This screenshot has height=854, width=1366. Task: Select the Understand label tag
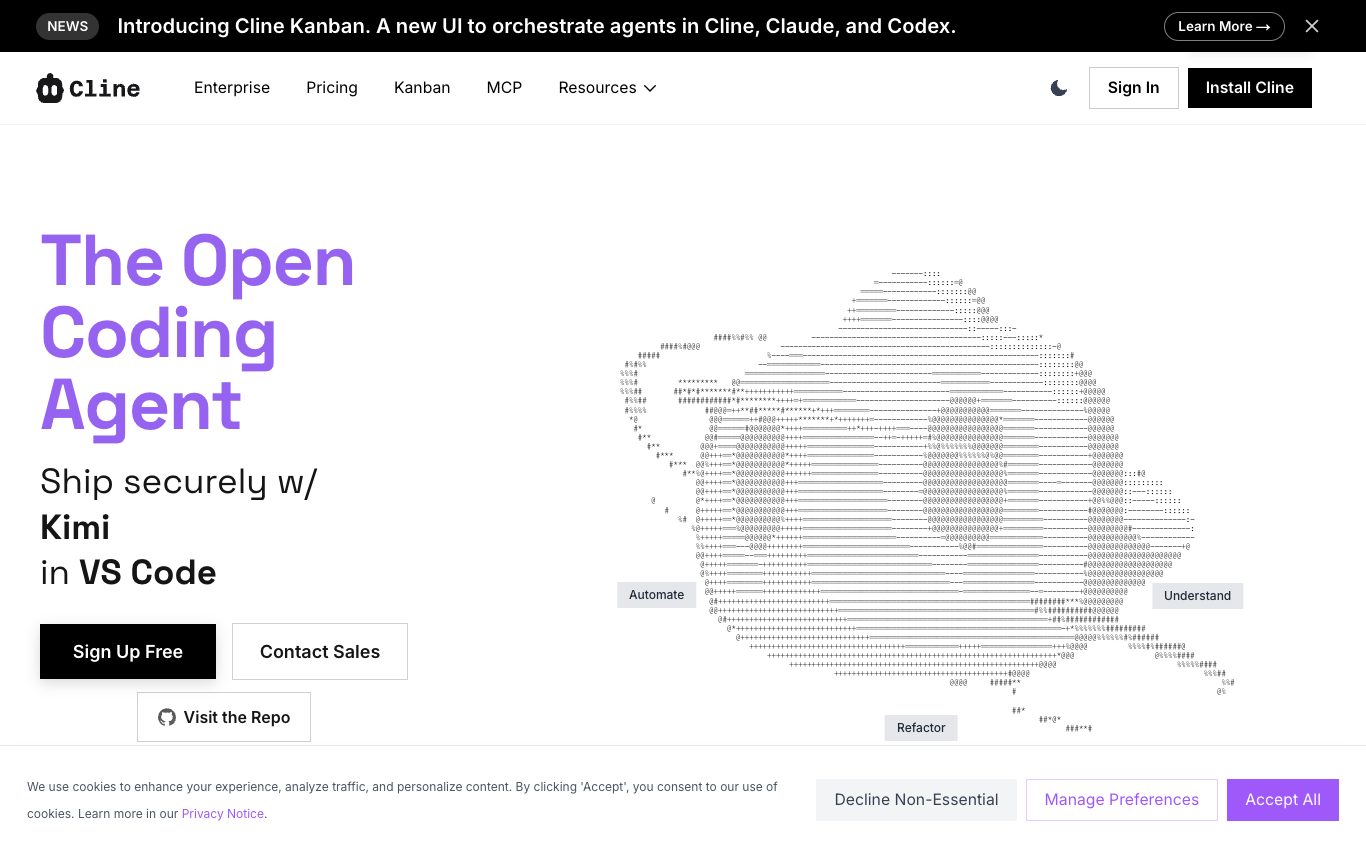click(1197, 596)
